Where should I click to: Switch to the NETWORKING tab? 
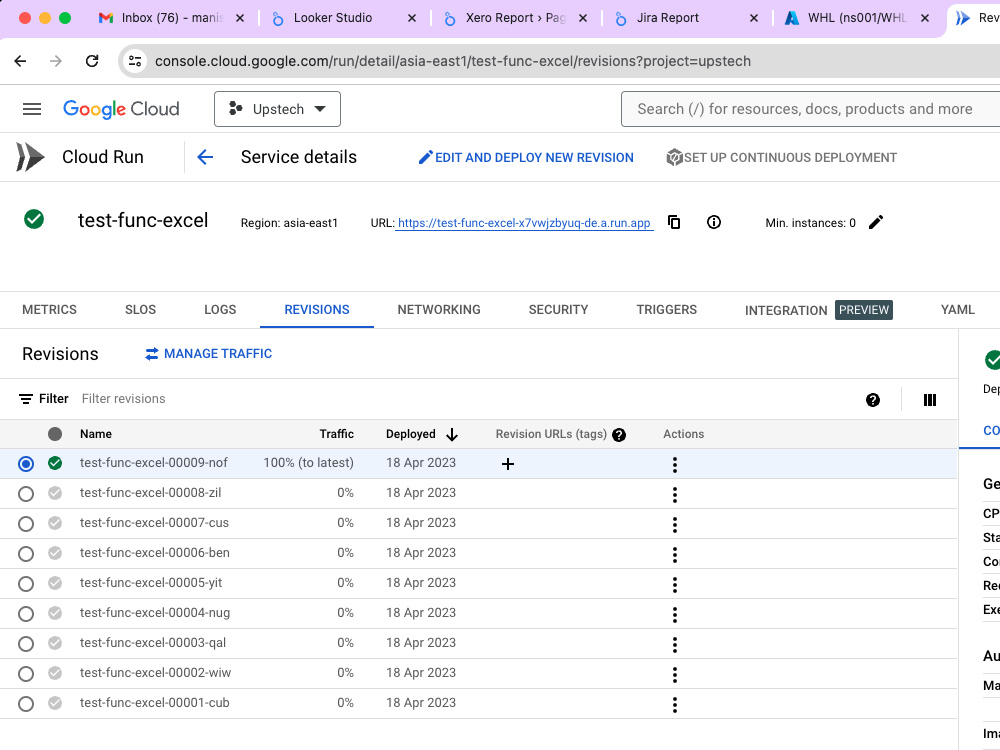click(439, 310)
